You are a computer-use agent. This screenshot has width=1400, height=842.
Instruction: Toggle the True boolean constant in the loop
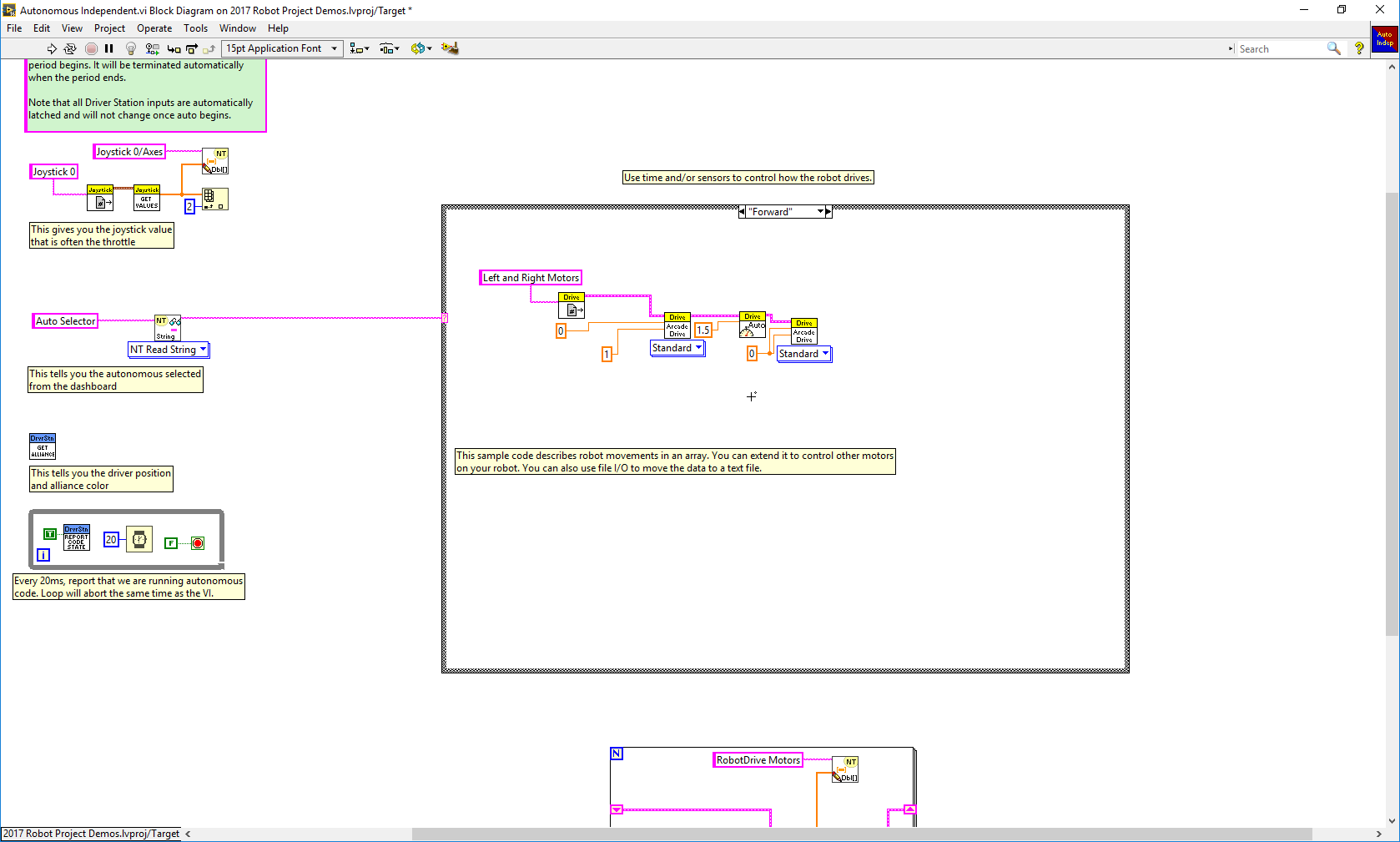(50, 534)
